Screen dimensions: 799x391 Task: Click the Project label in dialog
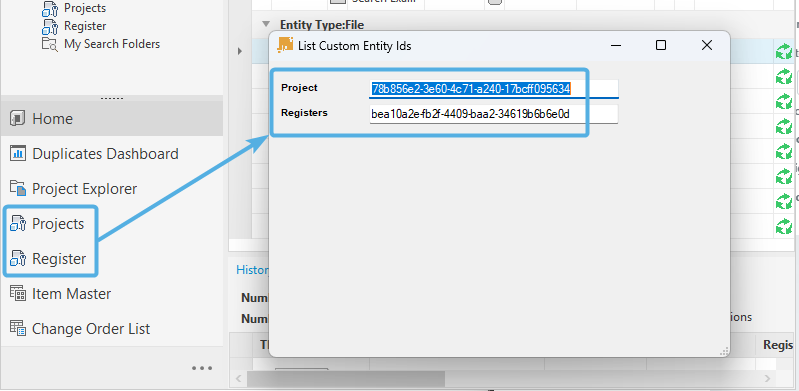coord(299,88)
